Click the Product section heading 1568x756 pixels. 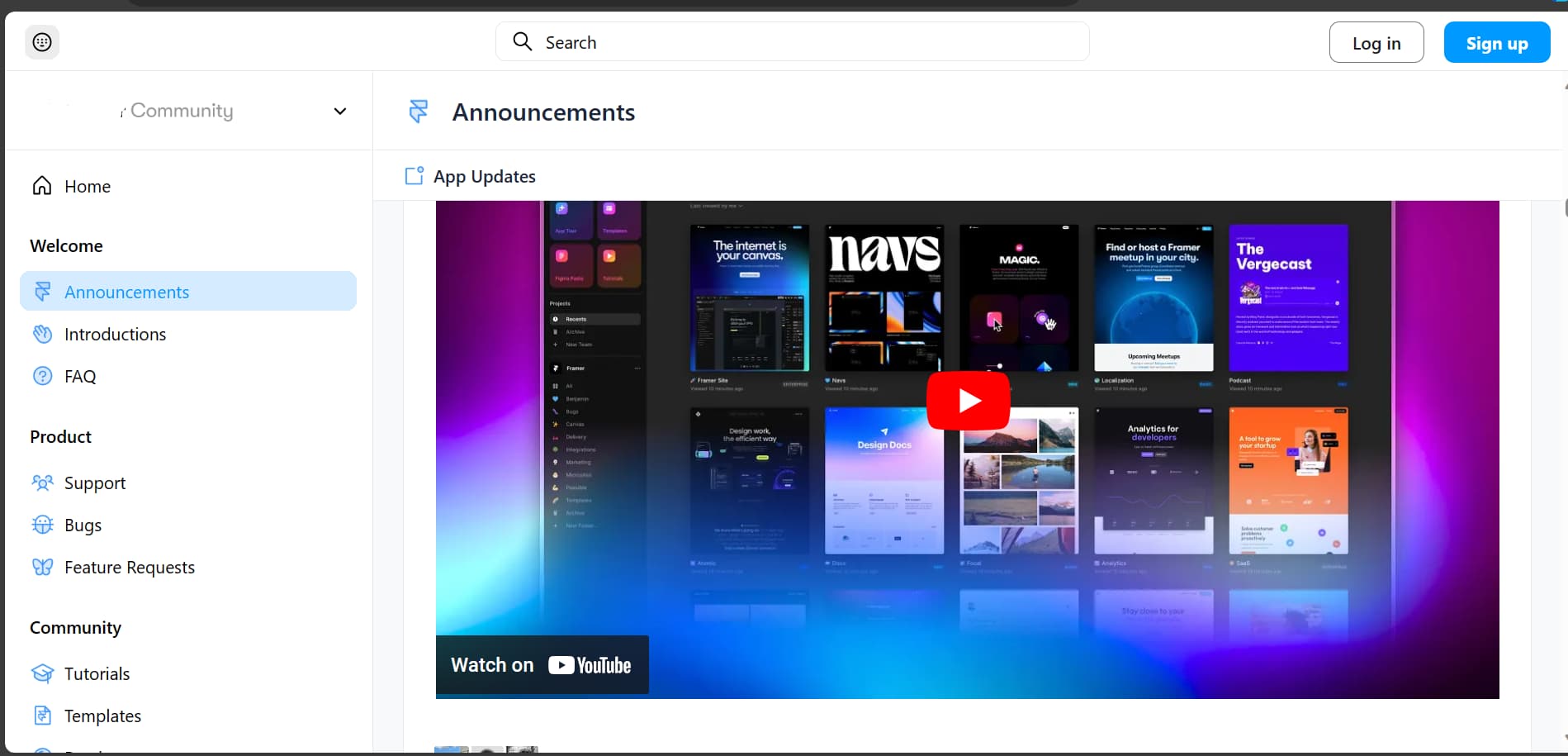[60, 436]
